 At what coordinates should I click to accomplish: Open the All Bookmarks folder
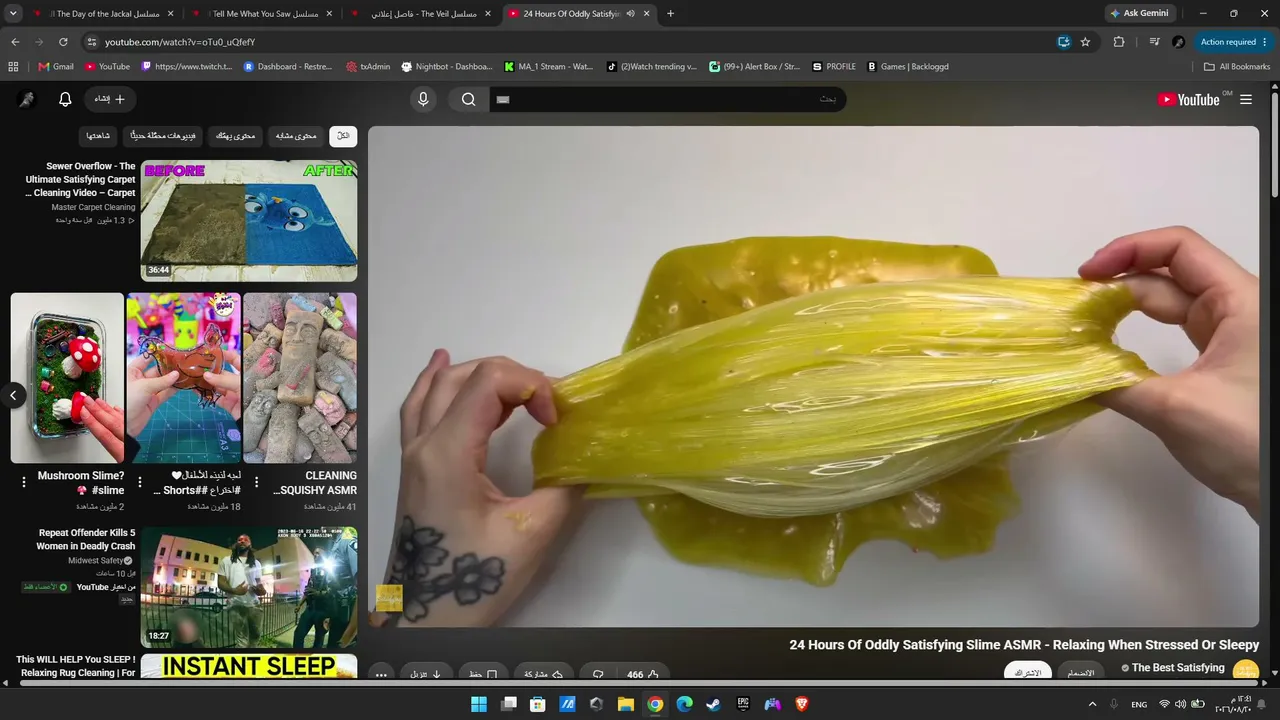[x=1237, y=67]
